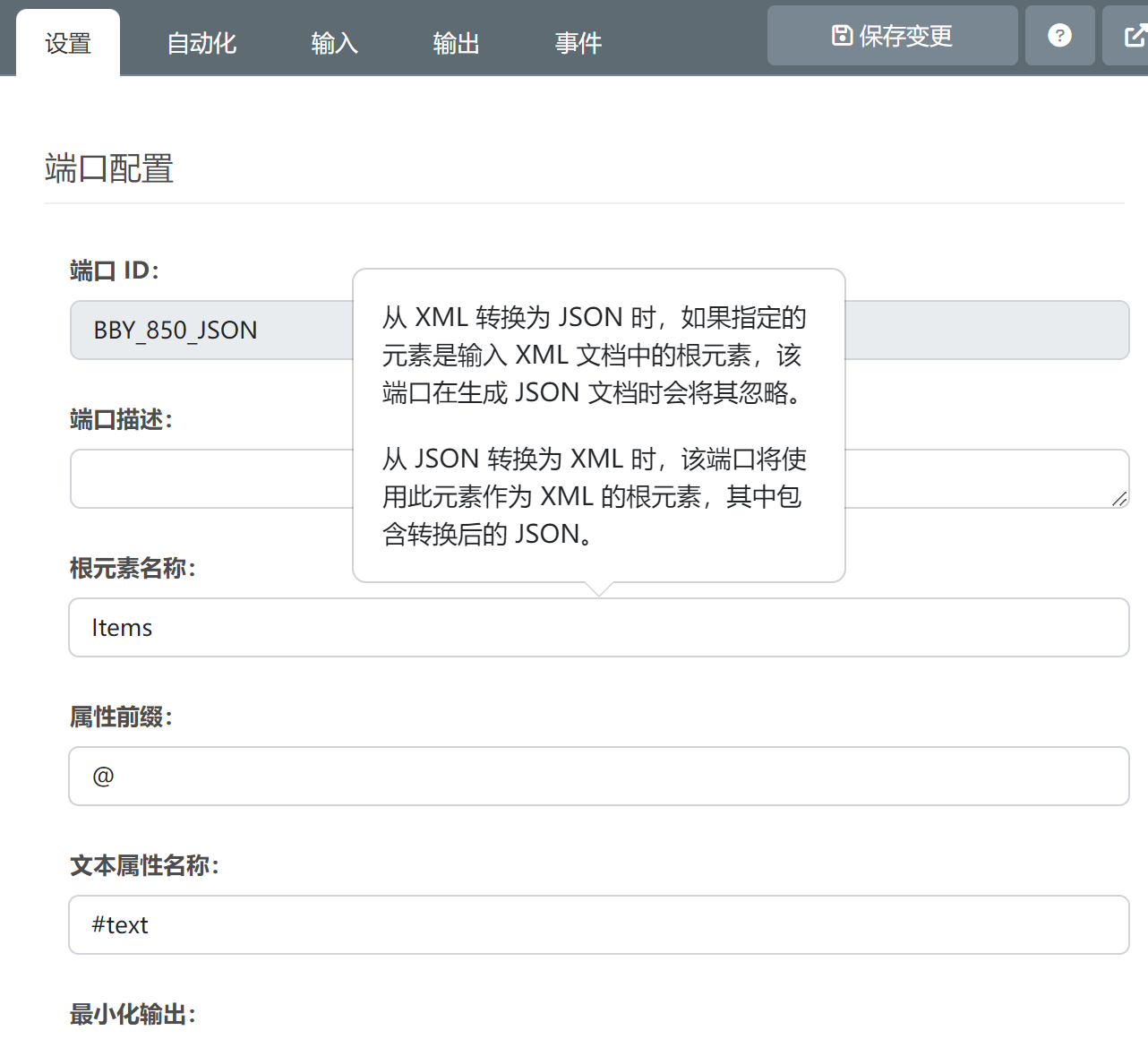This screenshot has width=1148, height=1039.
Task: Click the 根元素名称 label
Action: point(133,568)
